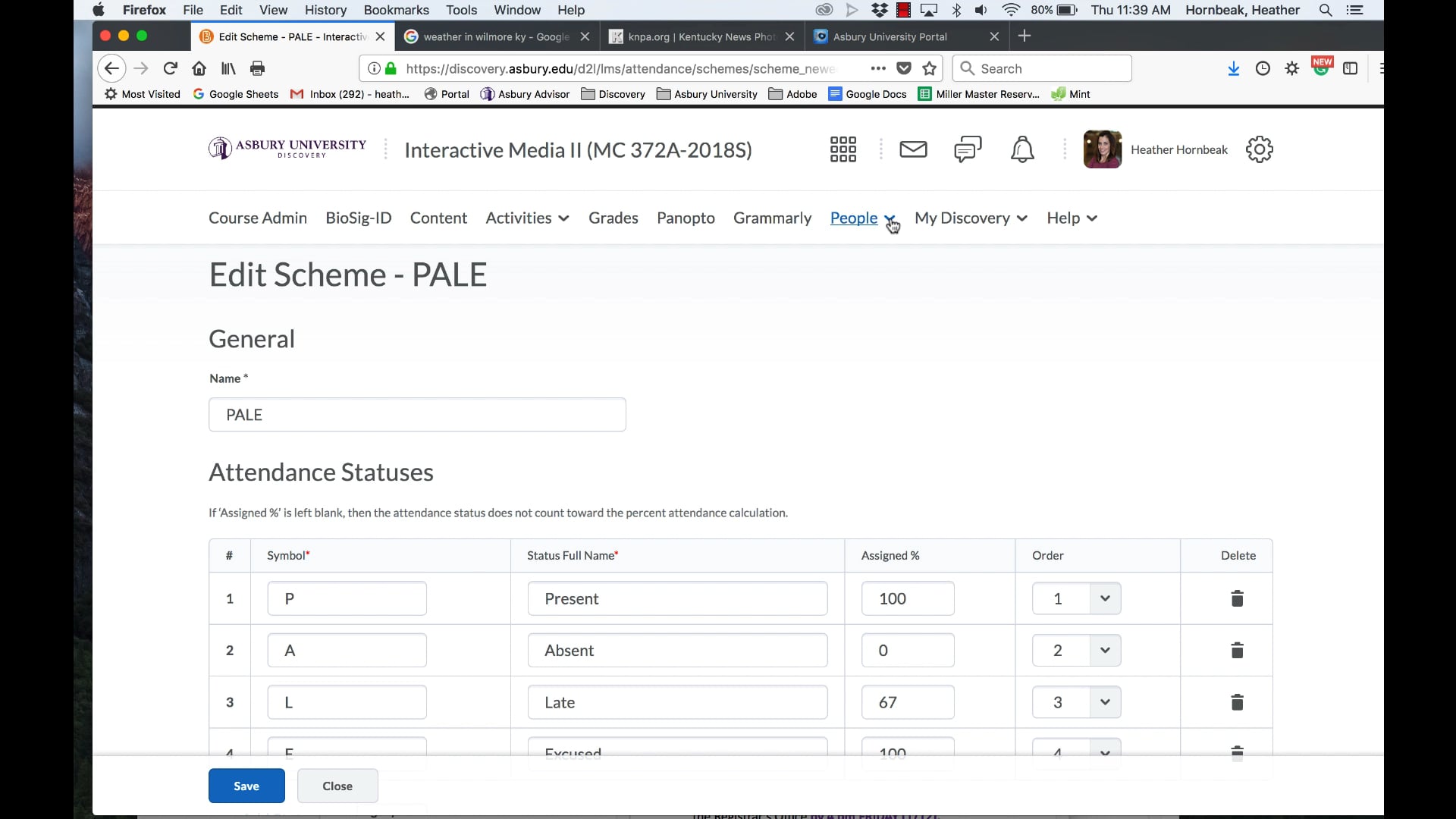Expand the Order dropdown for row 1
Image resolution: width=1456 pixels, height=819 pixels.
pos(1105,598)
